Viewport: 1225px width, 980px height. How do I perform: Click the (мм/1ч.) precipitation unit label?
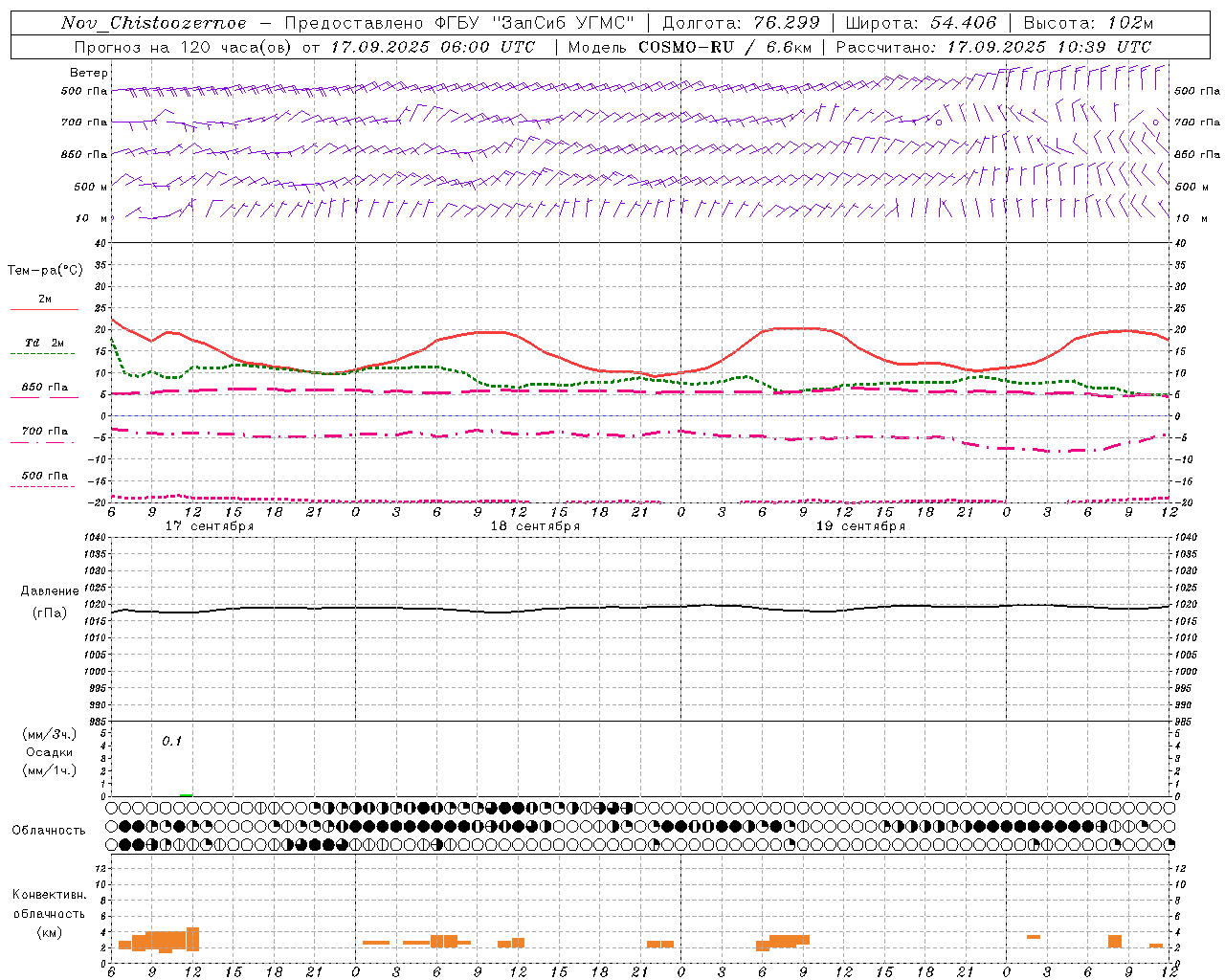49,770
